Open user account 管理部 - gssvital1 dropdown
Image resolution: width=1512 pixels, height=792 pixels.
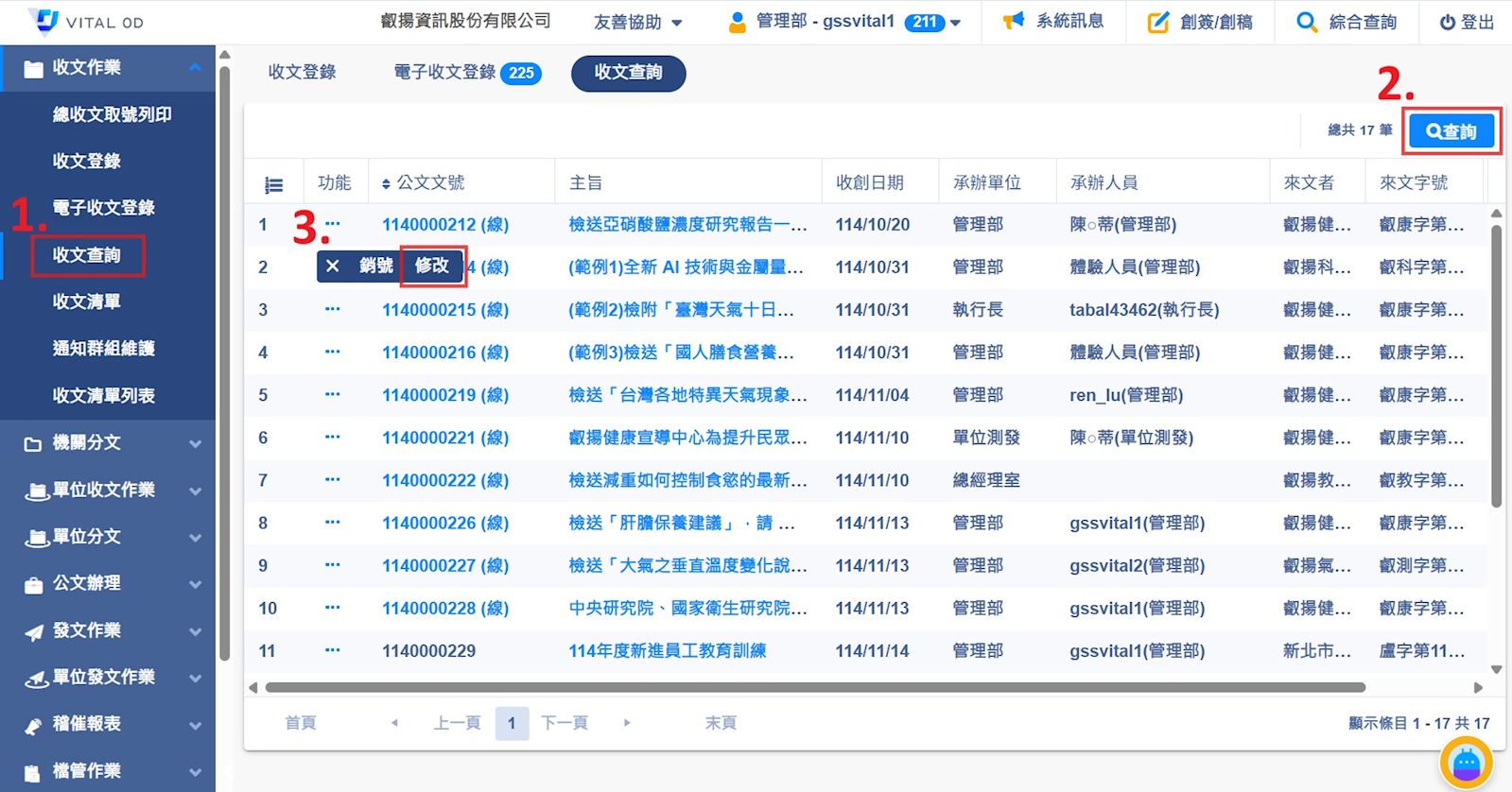point(843,22)
